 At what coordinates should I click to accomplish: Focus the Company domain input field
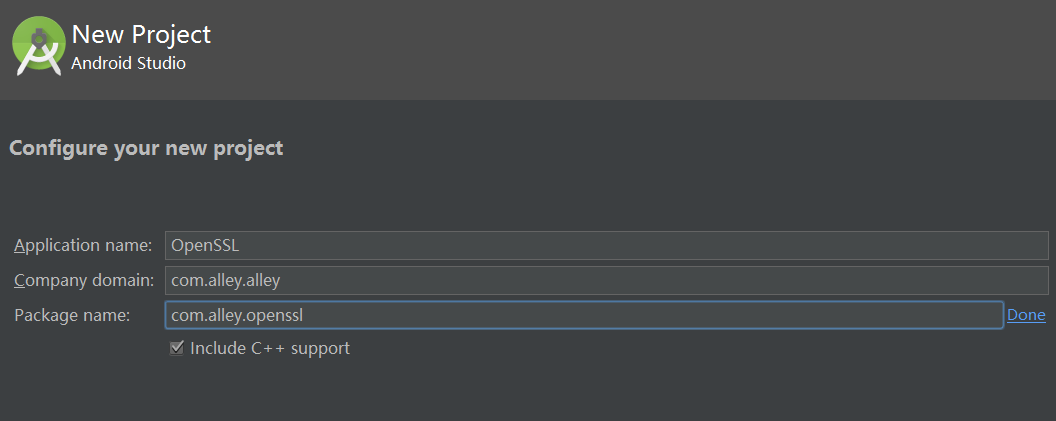coord(606,280)
